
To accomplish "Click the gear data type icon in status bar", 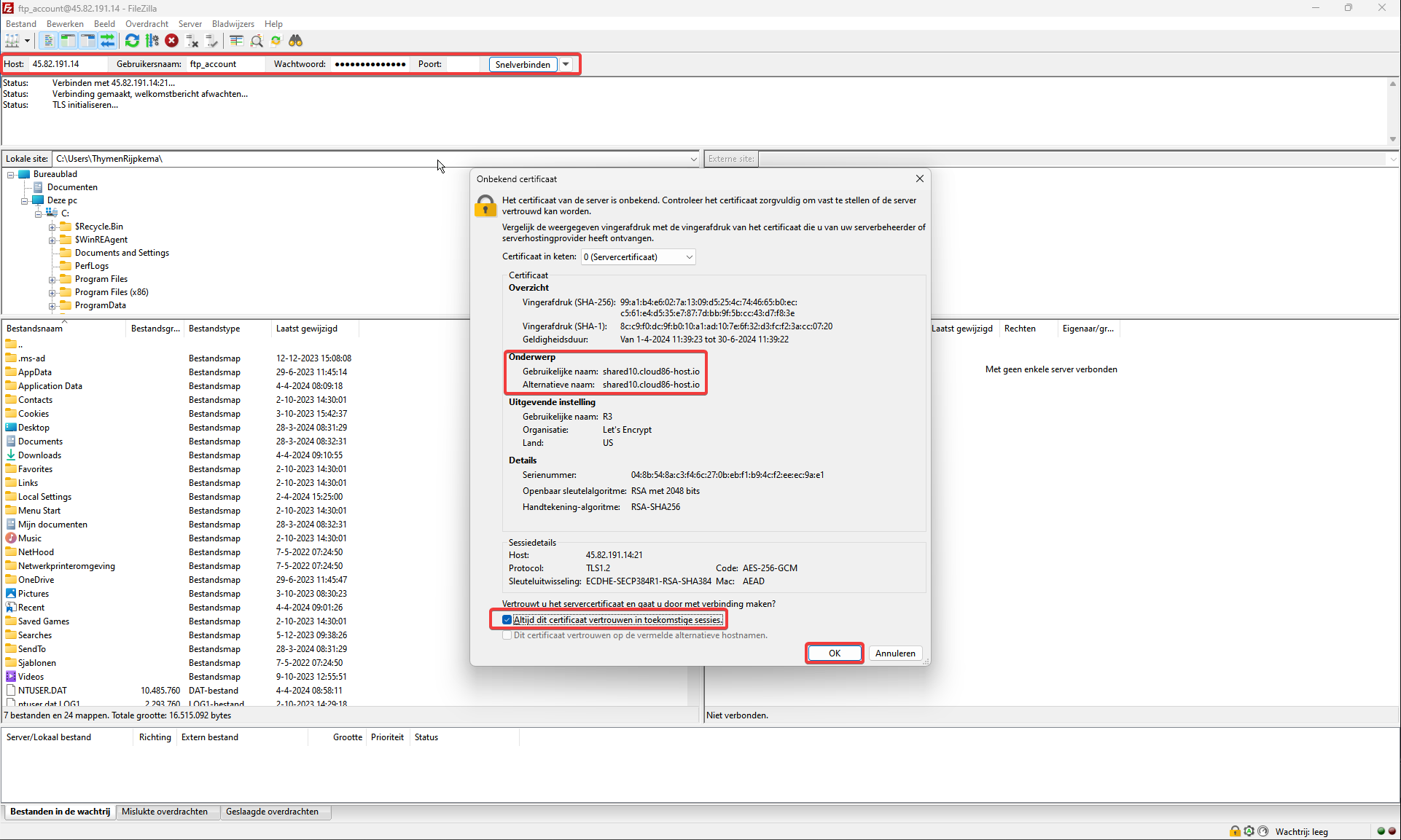I will click(1249, 831).
